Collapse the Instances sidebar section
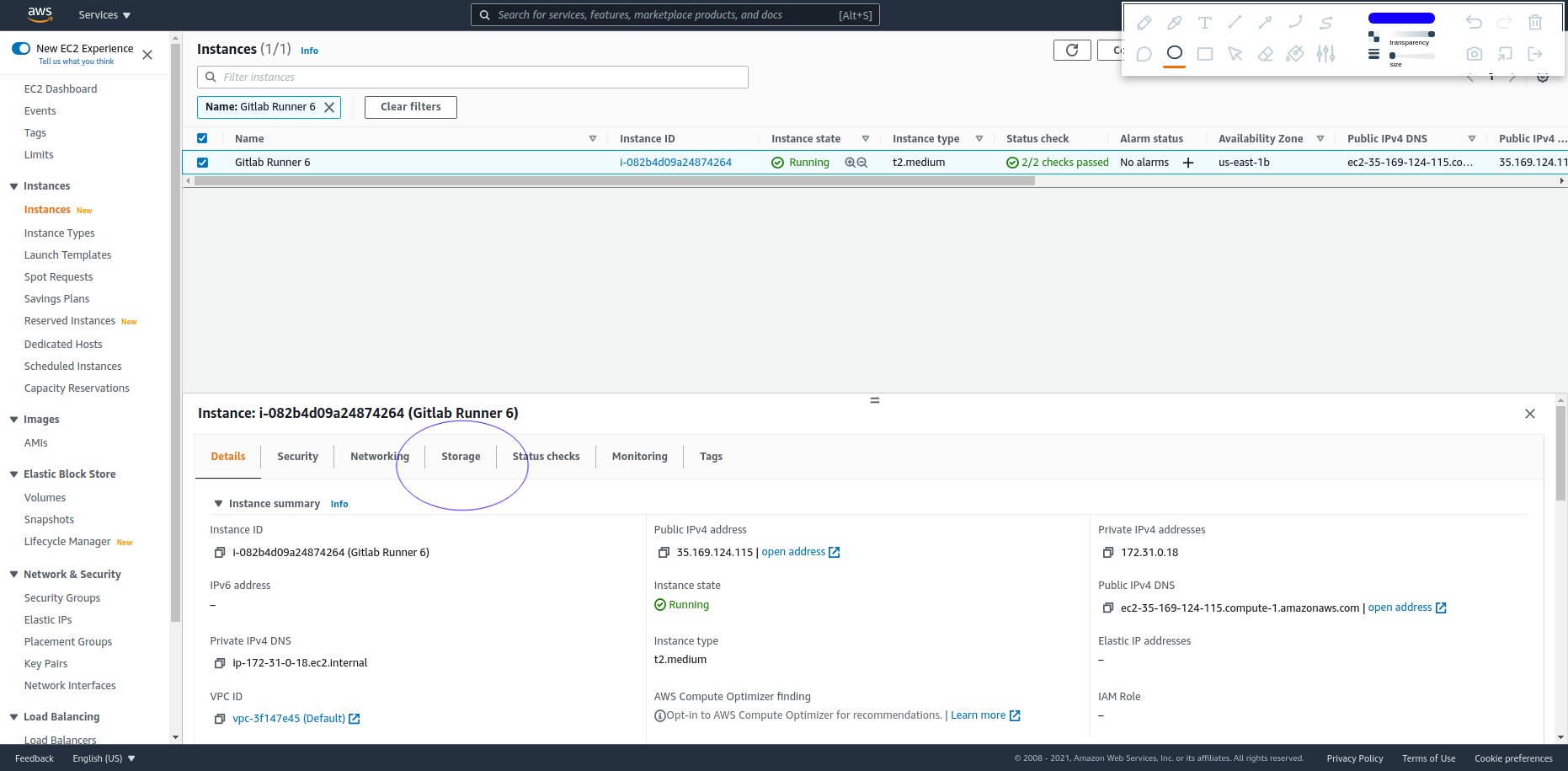Screen dimensions: 1568x771 point(13,186)
